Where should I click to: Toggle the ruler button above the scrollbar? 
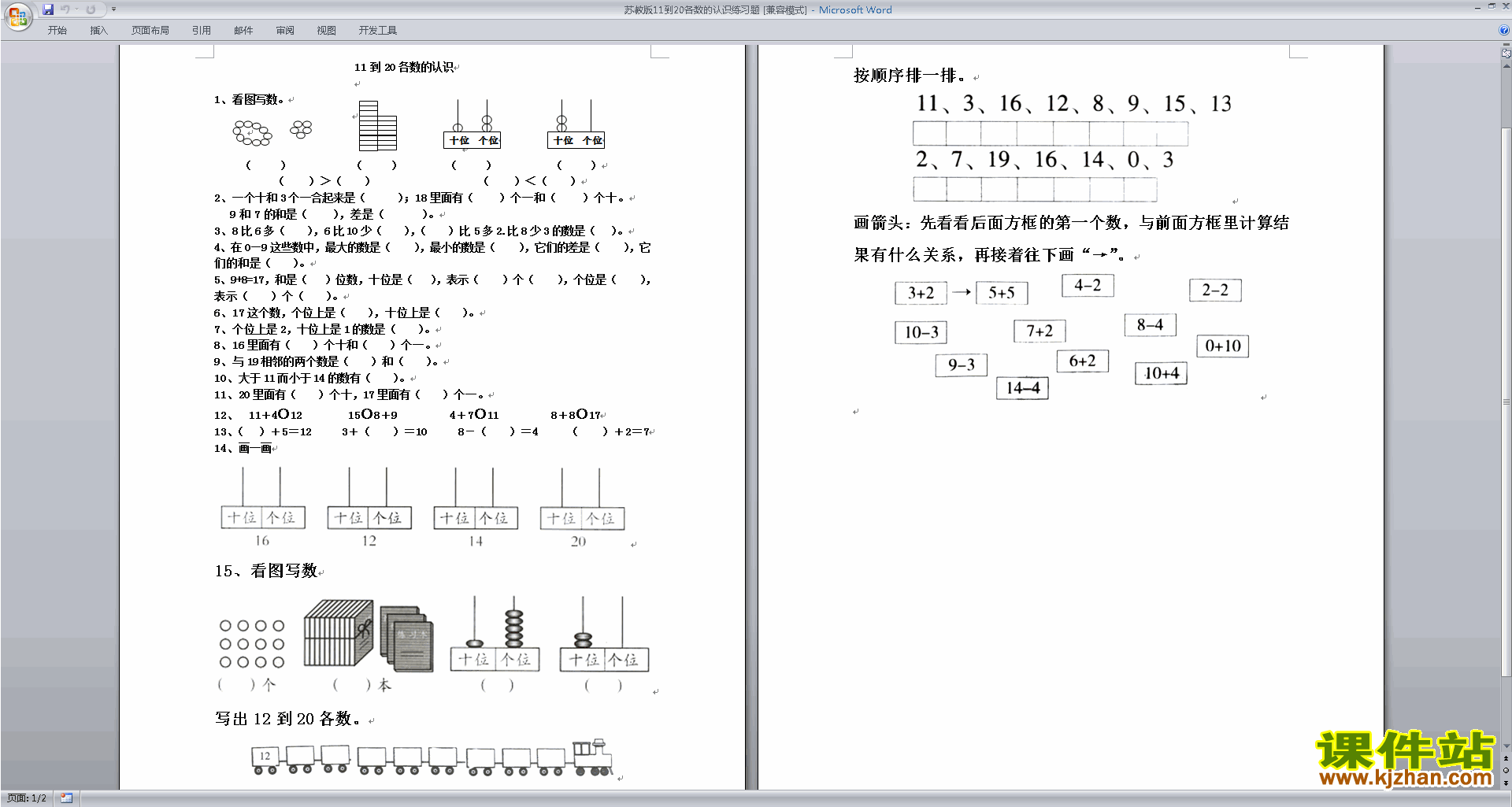point(1506,54)
